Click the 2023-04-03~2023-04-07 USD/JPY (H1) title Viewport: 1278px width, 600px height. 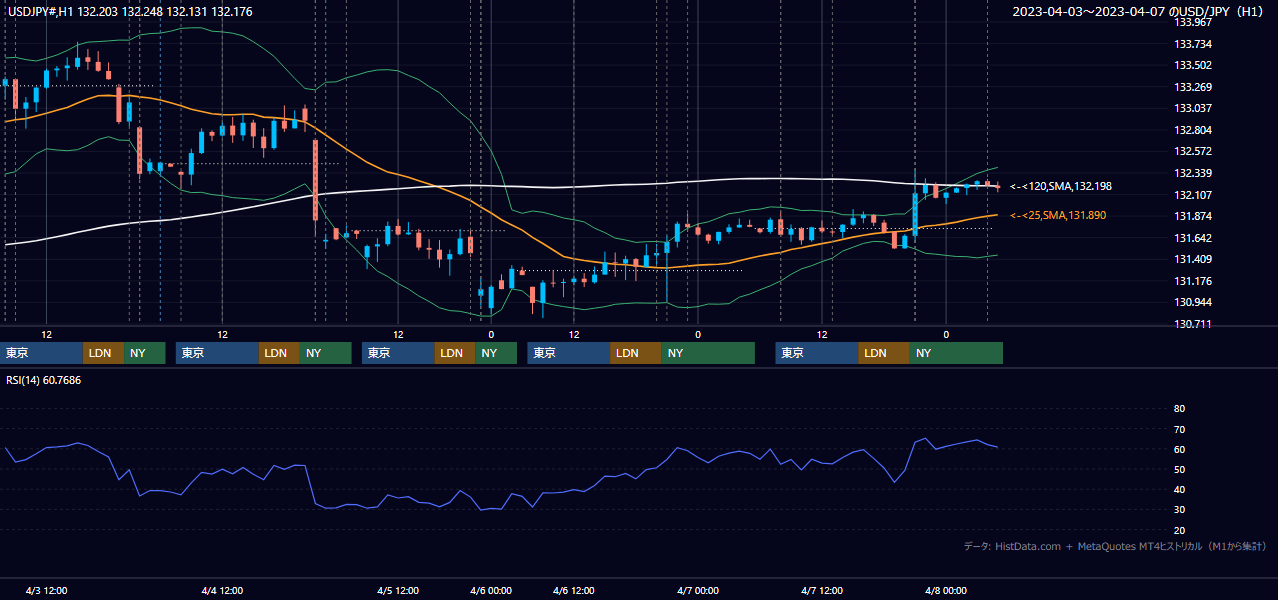1138,12
